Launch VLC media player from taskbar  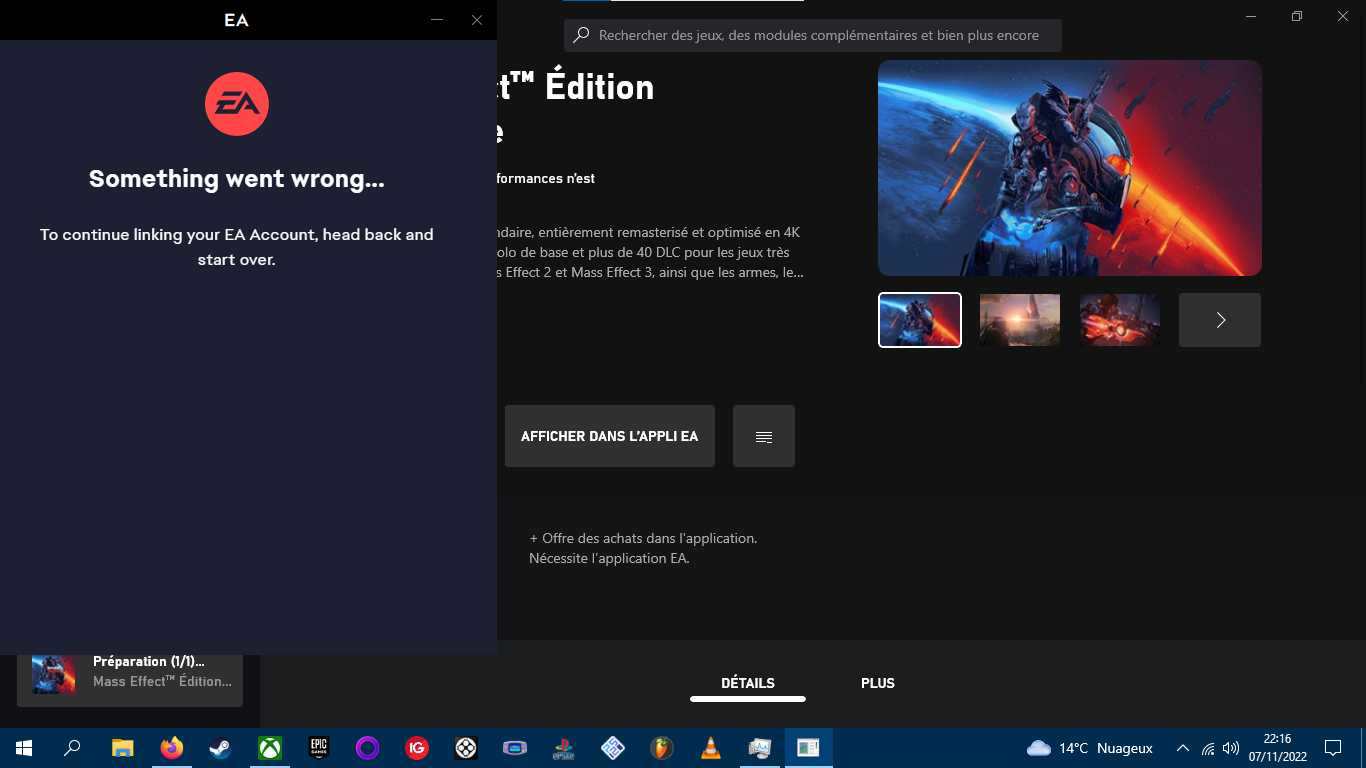coord(711,748)
